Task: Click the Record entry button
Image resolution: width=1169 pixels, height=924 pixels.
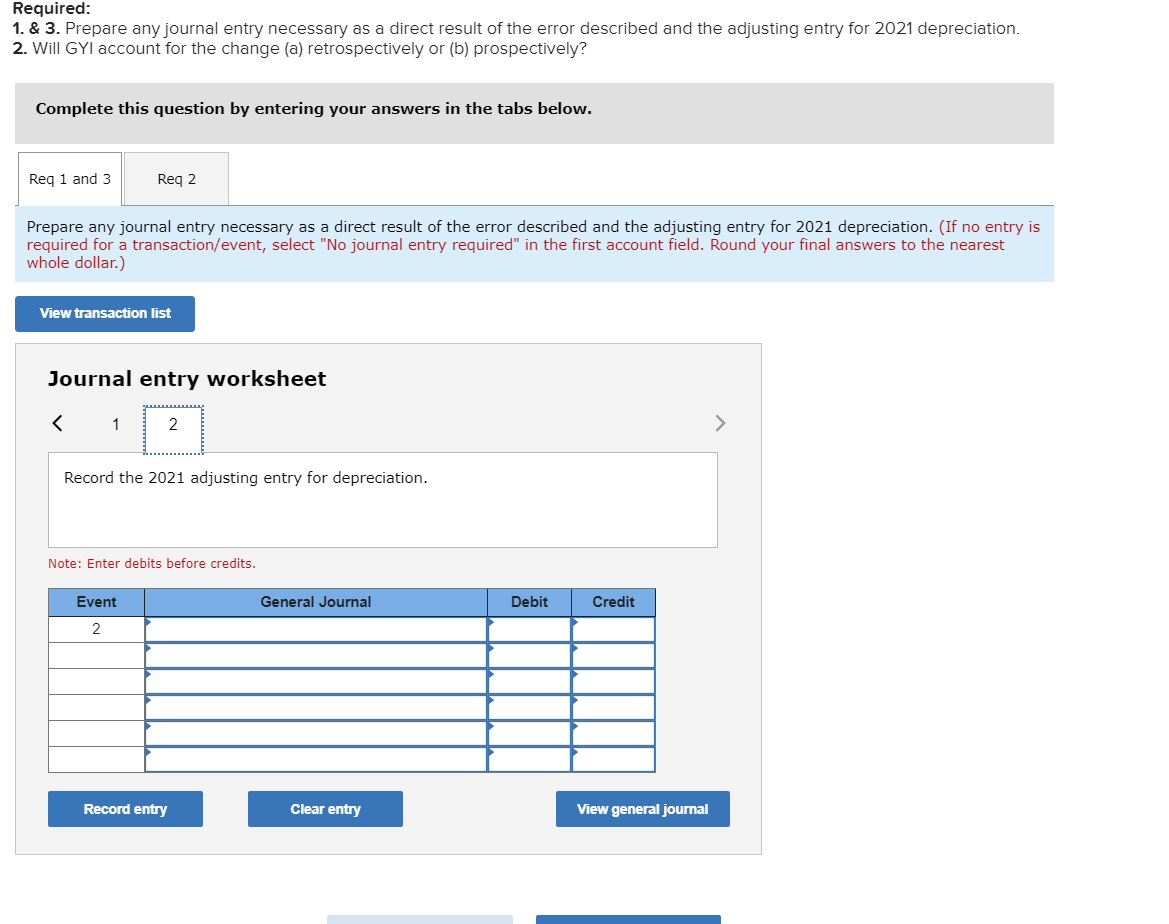Action: (125, 808)
